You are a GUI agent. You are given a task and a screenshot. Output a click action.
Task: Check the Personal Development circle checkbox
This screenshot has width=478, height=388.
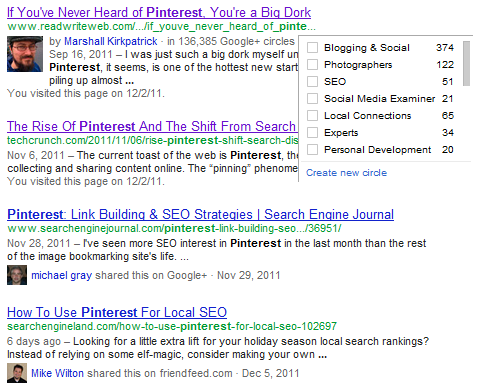(x=312, y=150)
